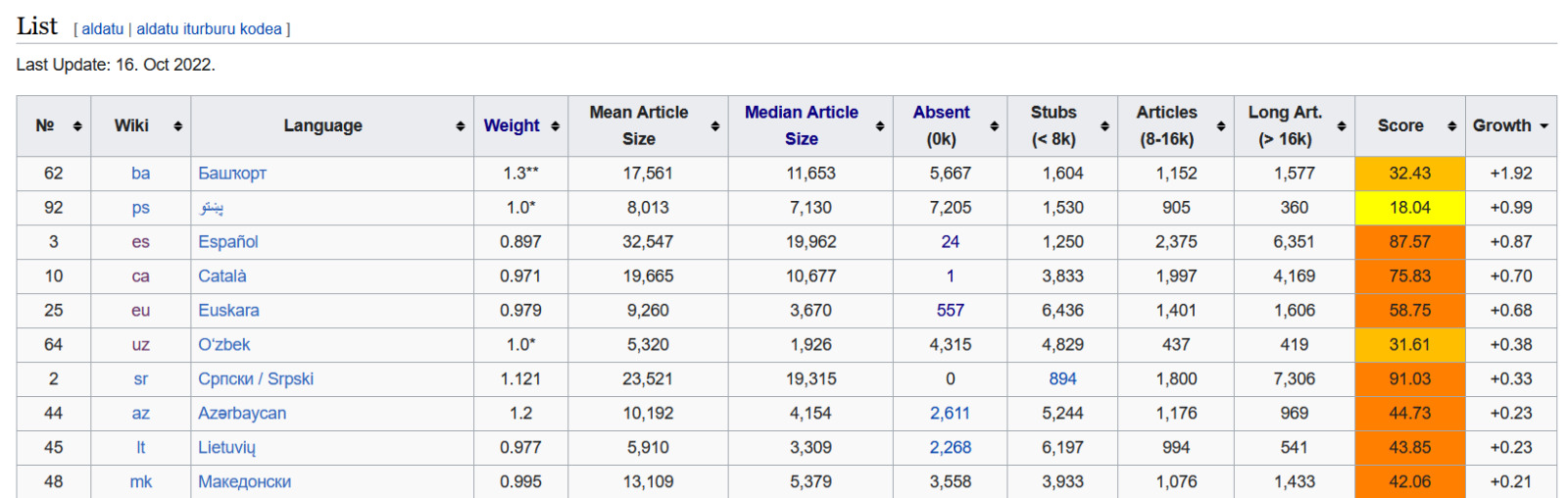This screenshot has width=1568, height=498.
Task: Click sort arrows for Articles (8-16k)
Action: [1220, 126]
